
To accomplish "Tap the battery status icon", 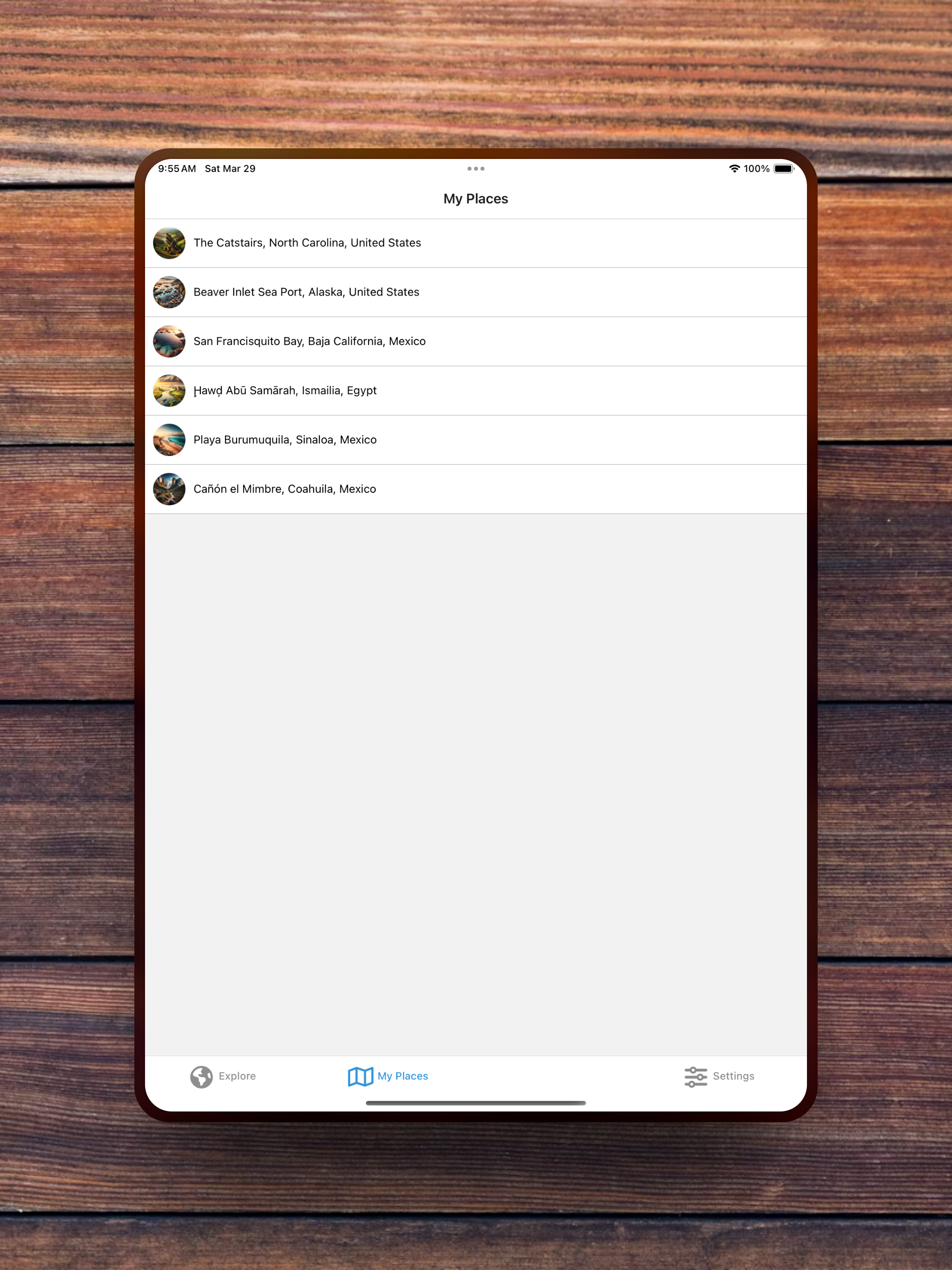I will tap(784, 169).
